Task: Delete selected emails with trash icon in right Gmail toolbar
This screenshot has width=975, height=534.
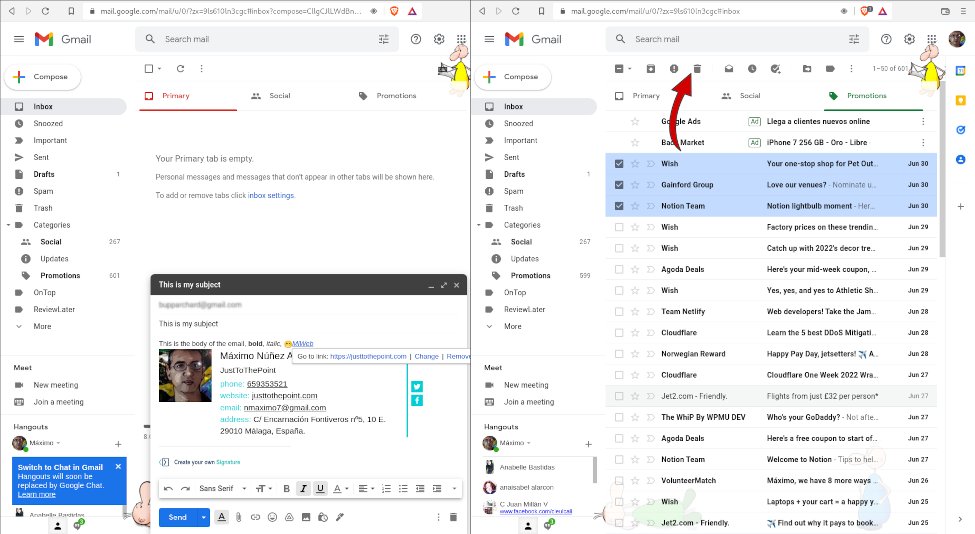Action: [697, 68]
